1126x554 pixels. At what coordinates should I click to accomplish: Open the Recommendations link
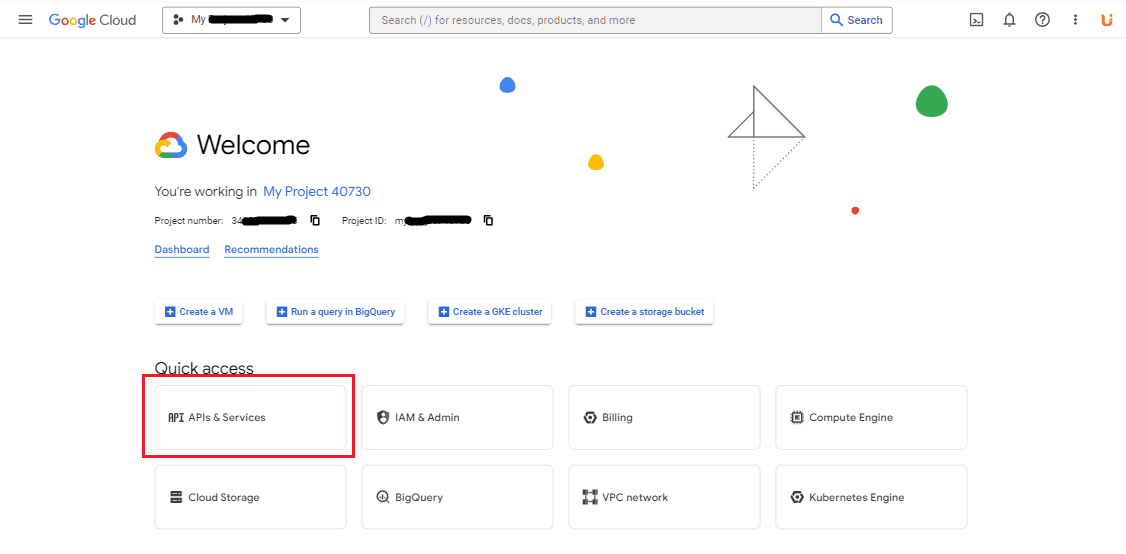271,250
